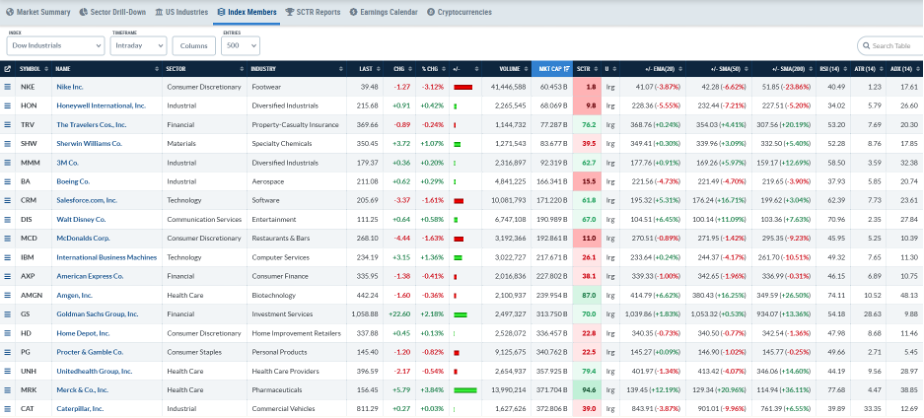Click the trophy icon SCTR Reports tab

(313, 12)
